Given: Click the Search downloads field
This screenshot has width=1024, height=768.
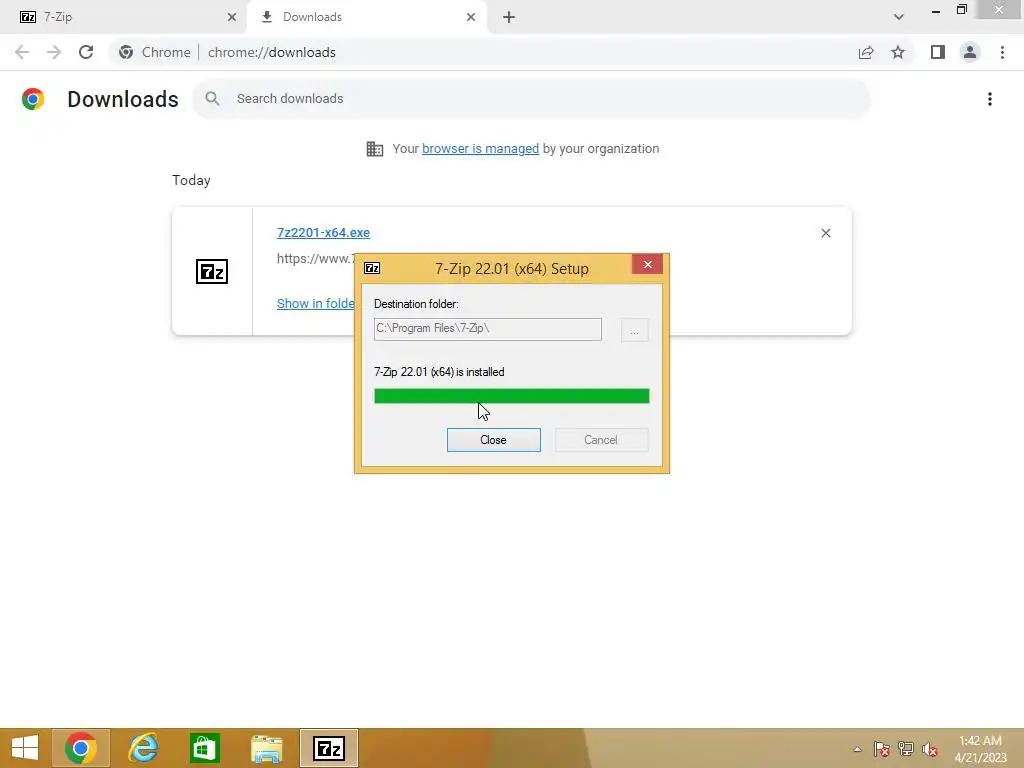Looking at the screenshot, I should click(531, 99).
